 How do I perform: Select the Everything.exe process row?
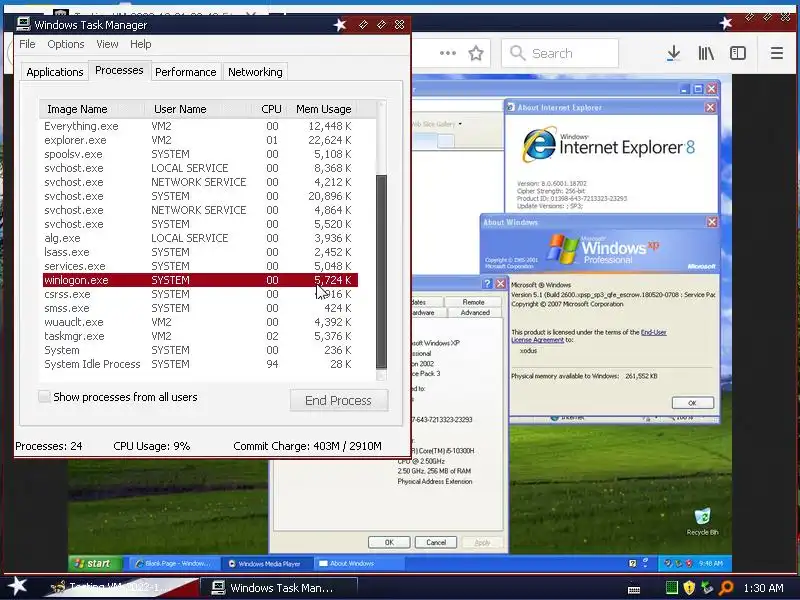point(201,126)
